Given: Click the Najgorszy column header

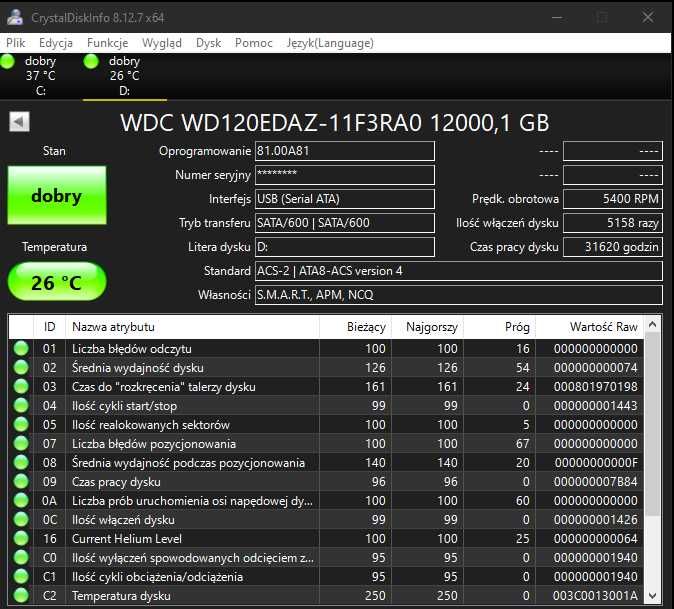Looking at the screenshot, I should [427, 327].
